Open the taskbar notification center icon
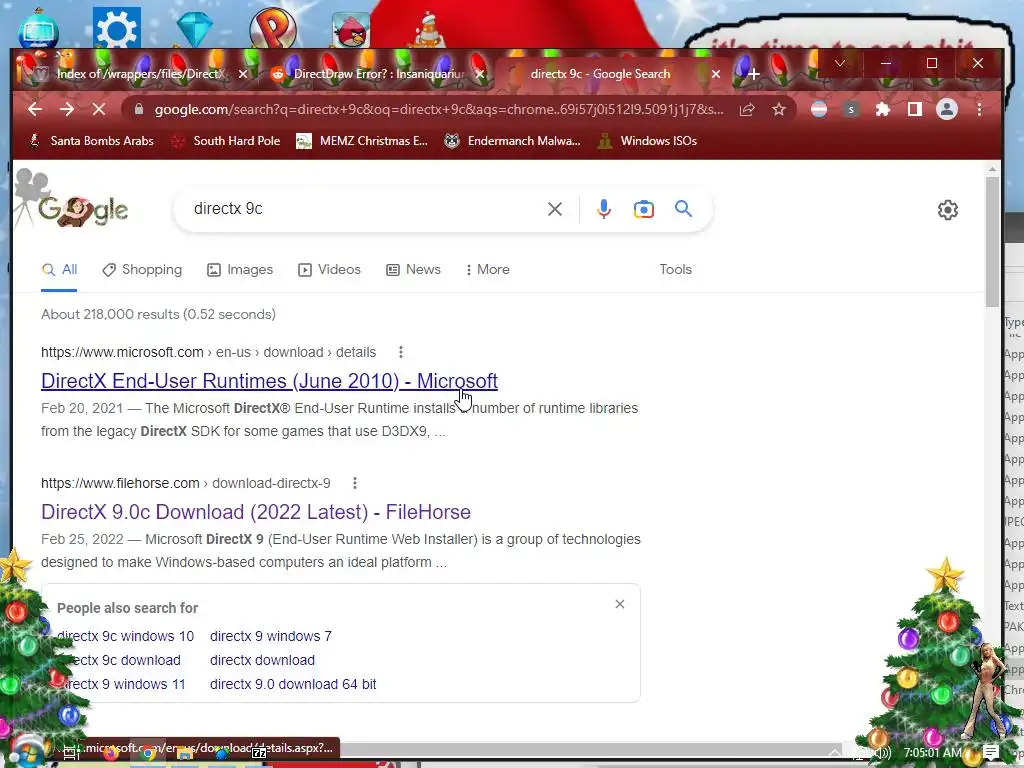The width and height of the screenshot is (1024, 768). (991, 753)
